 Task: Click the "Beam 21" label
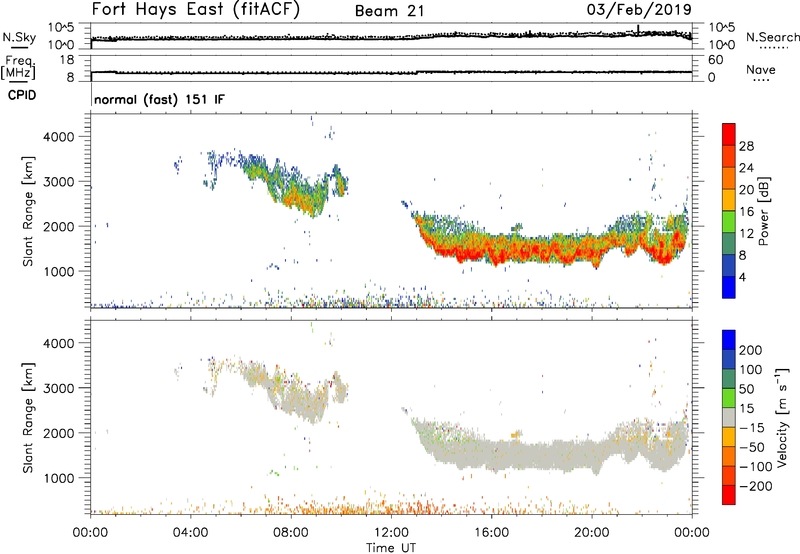click(389, 11)
